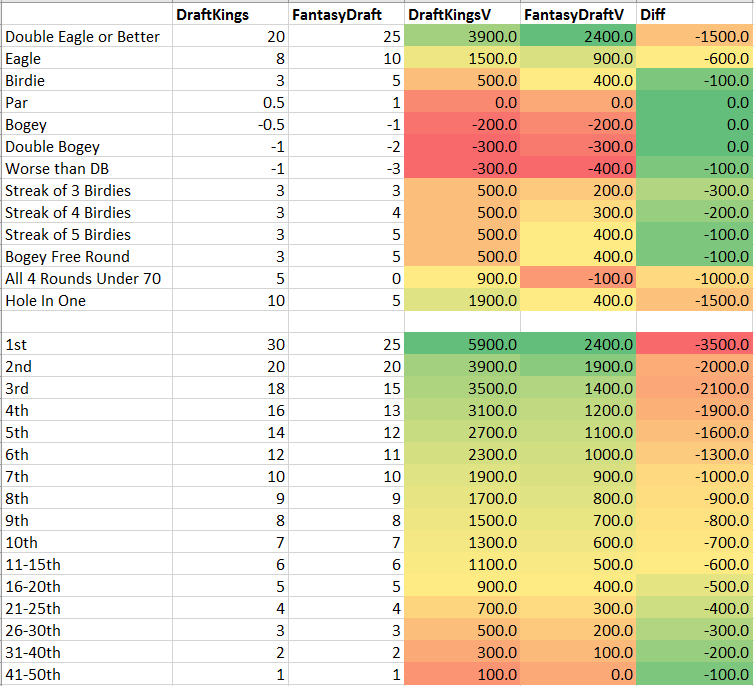Click the -800.0 Diff value for 9th
Image resolution: width=754 pixels, height=686 pixels.
[x=694, y=521]
